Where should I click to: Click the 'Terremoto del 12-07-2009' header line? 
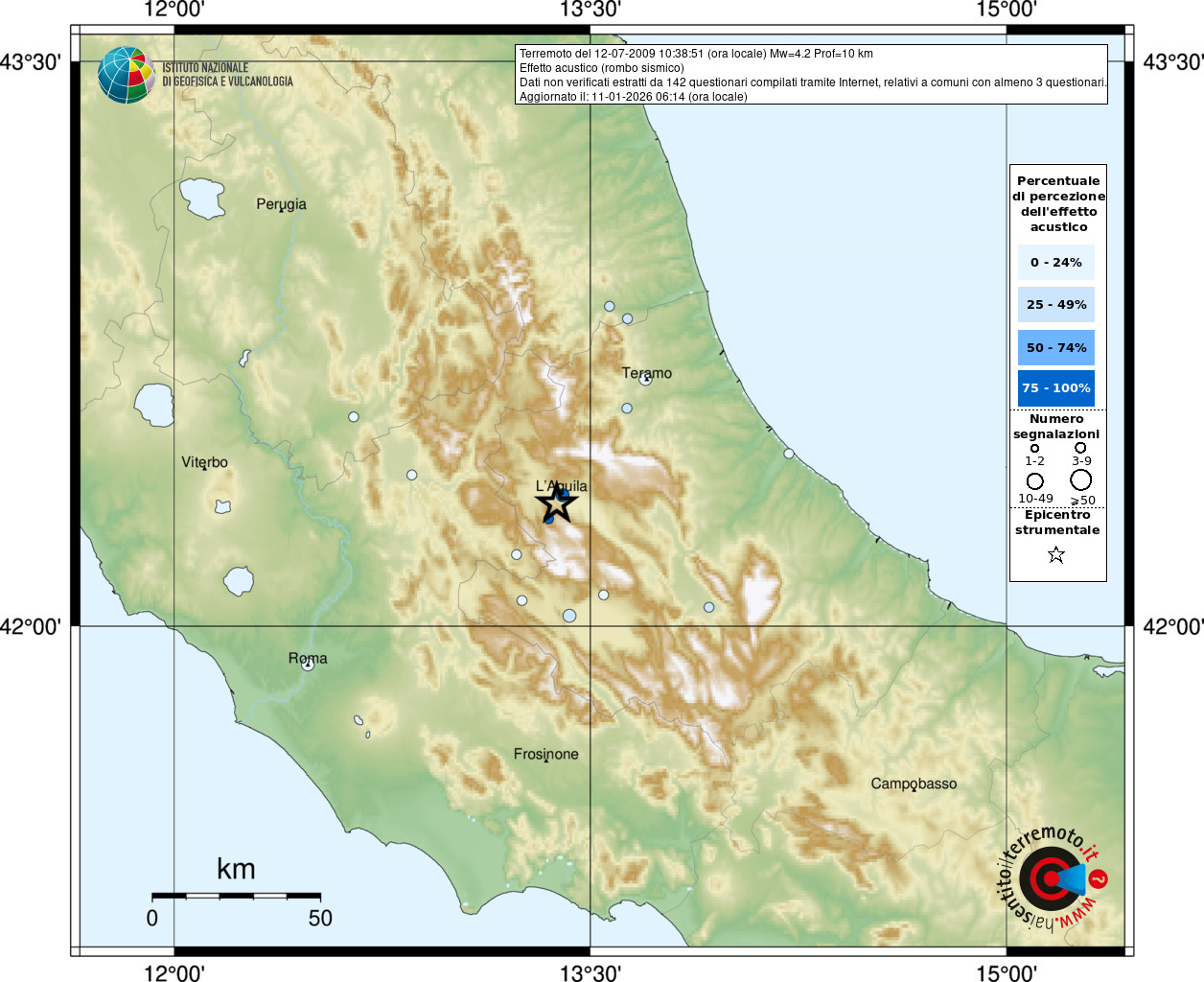pyautogui.click(x=696, y=54)
